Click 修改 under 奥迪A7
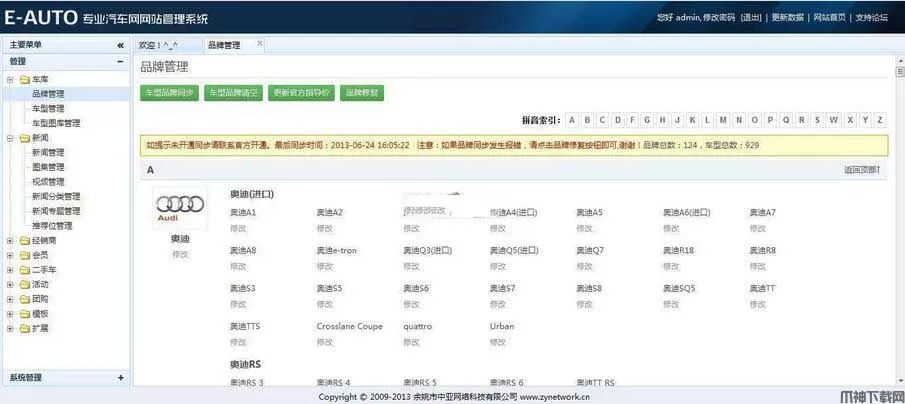The image size is (905, 404). (758, 229)
